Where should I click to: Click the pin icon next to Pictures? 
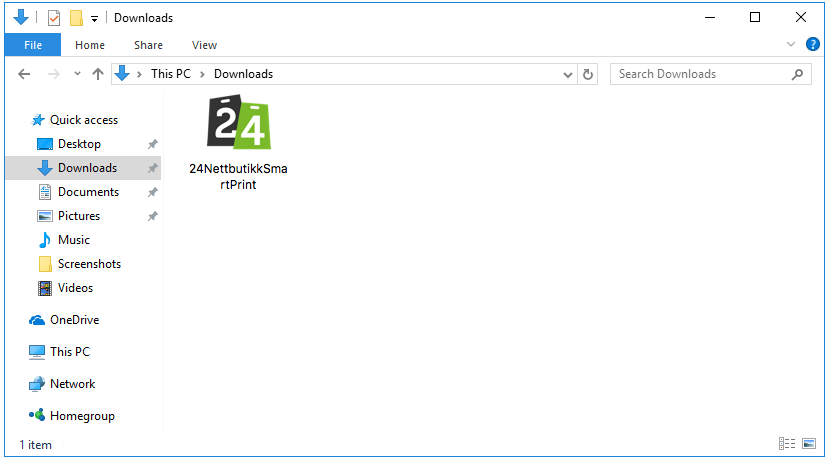153,215
